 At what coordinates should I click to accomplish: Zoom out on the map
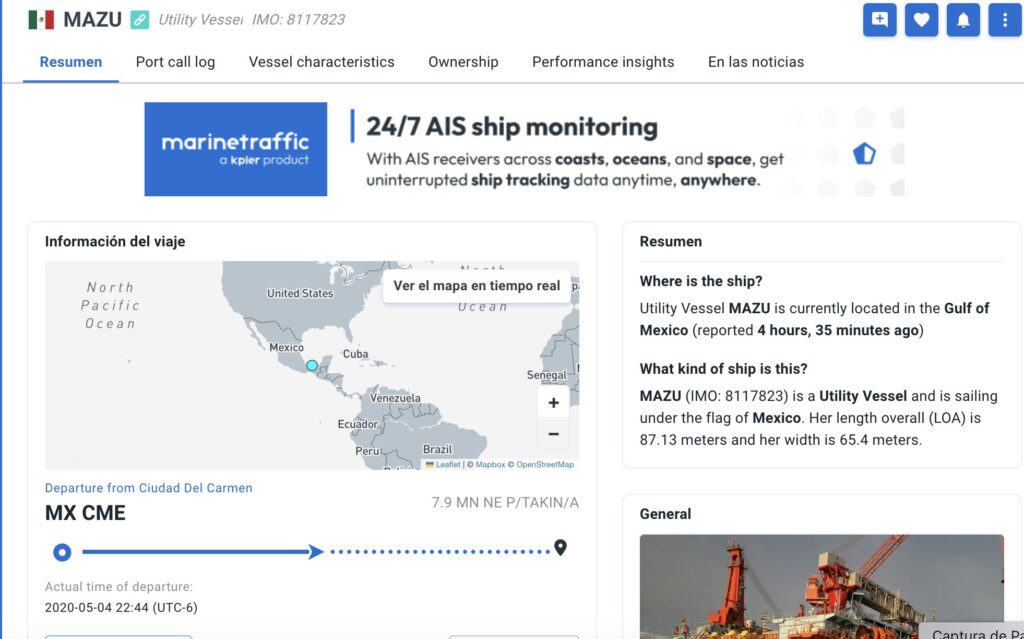pos(553,434)
